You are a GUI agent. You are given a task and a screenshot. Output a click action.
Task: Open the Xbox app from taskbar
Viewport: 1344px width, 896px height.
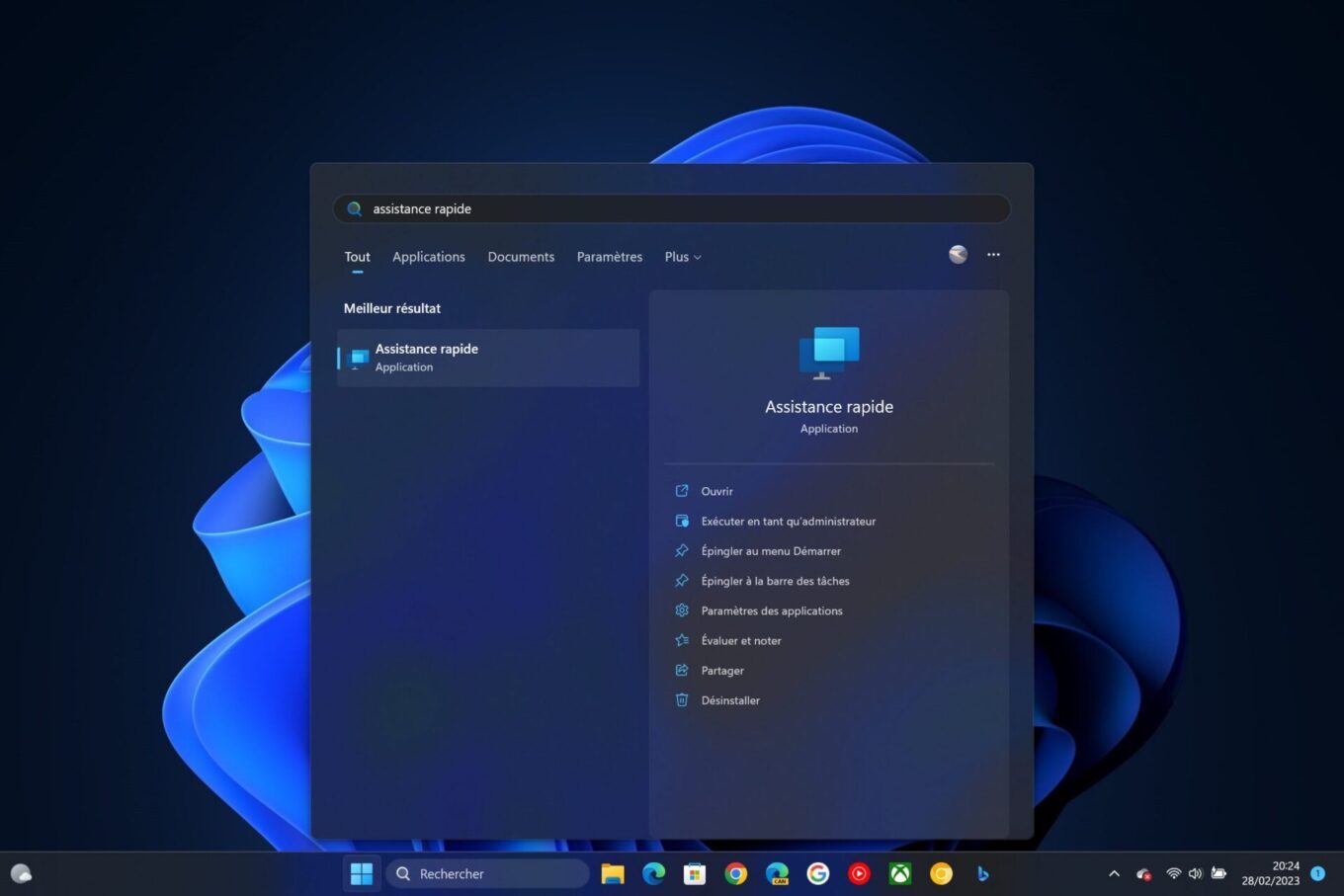900,874
